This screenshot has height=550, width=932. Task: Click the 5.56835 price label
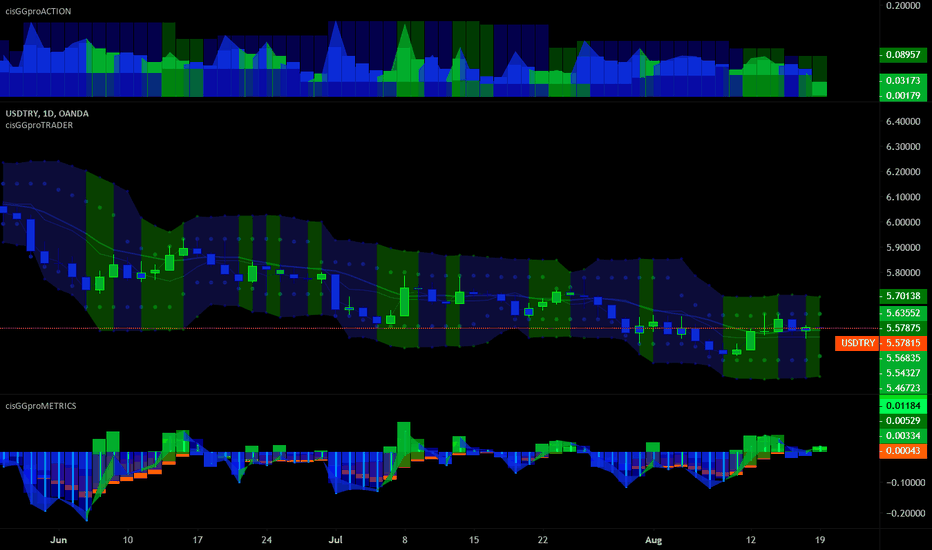pos(903,358)
